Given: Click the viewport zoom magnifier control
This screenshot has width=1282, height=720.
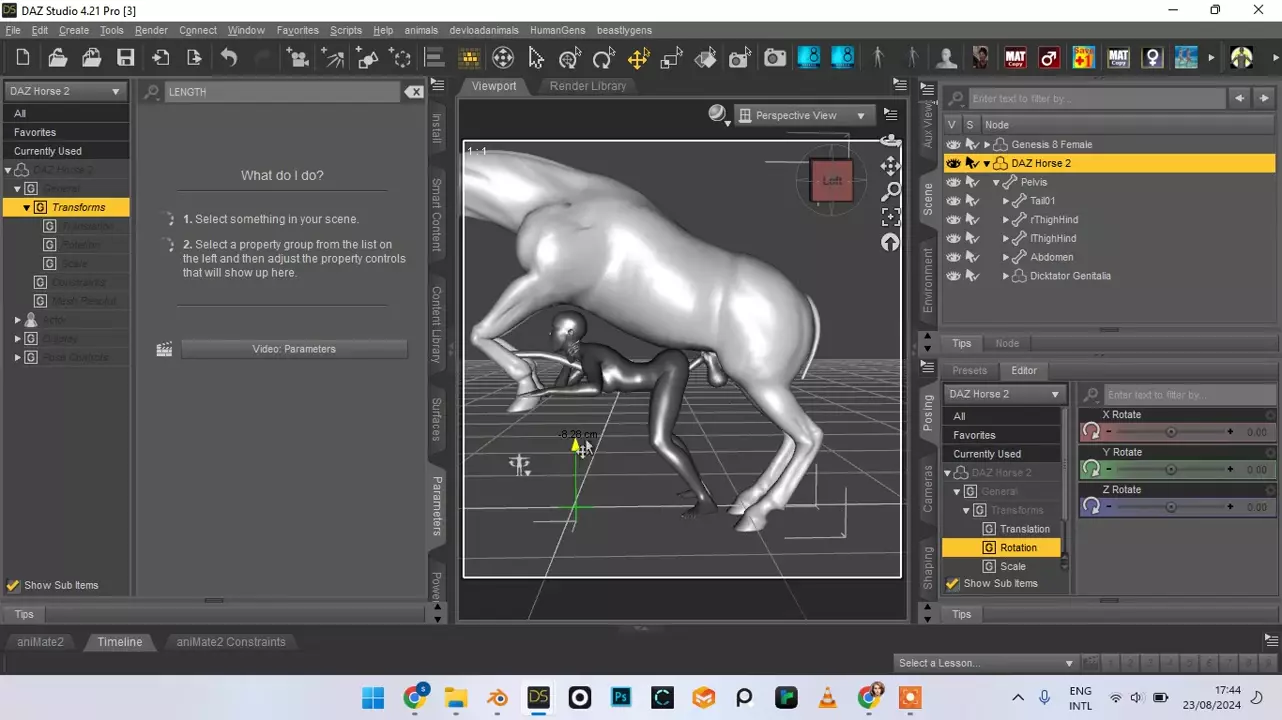Looking at the screenshot, I should (x=890, y=191).
